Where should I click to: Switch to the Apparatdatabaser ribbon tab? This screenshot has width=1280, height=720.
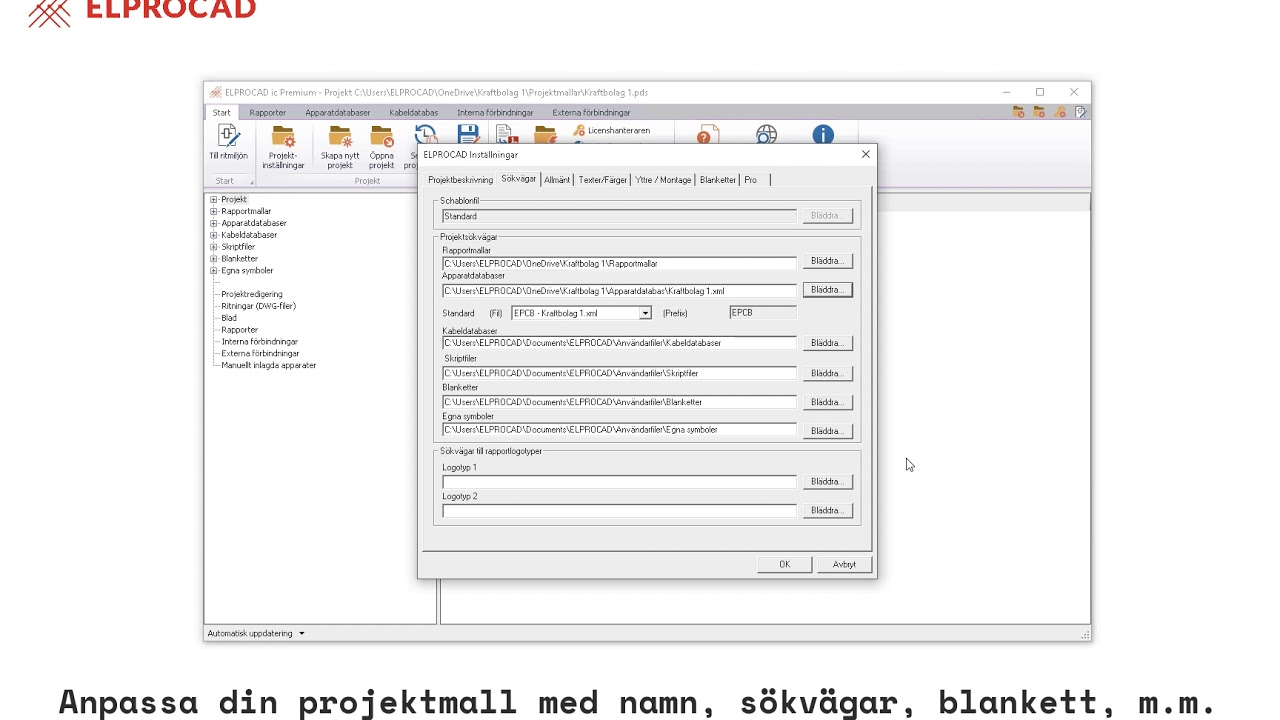coord(338,113)
